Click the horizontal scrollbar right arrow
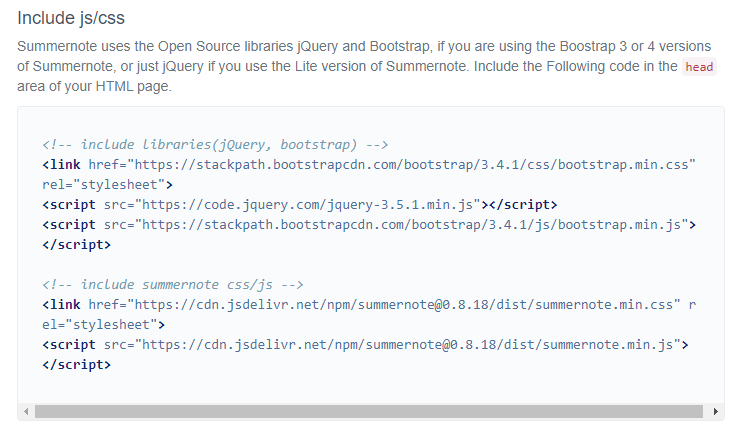Image resolution: width=738 pixels, height=430 pixels. 716,412
